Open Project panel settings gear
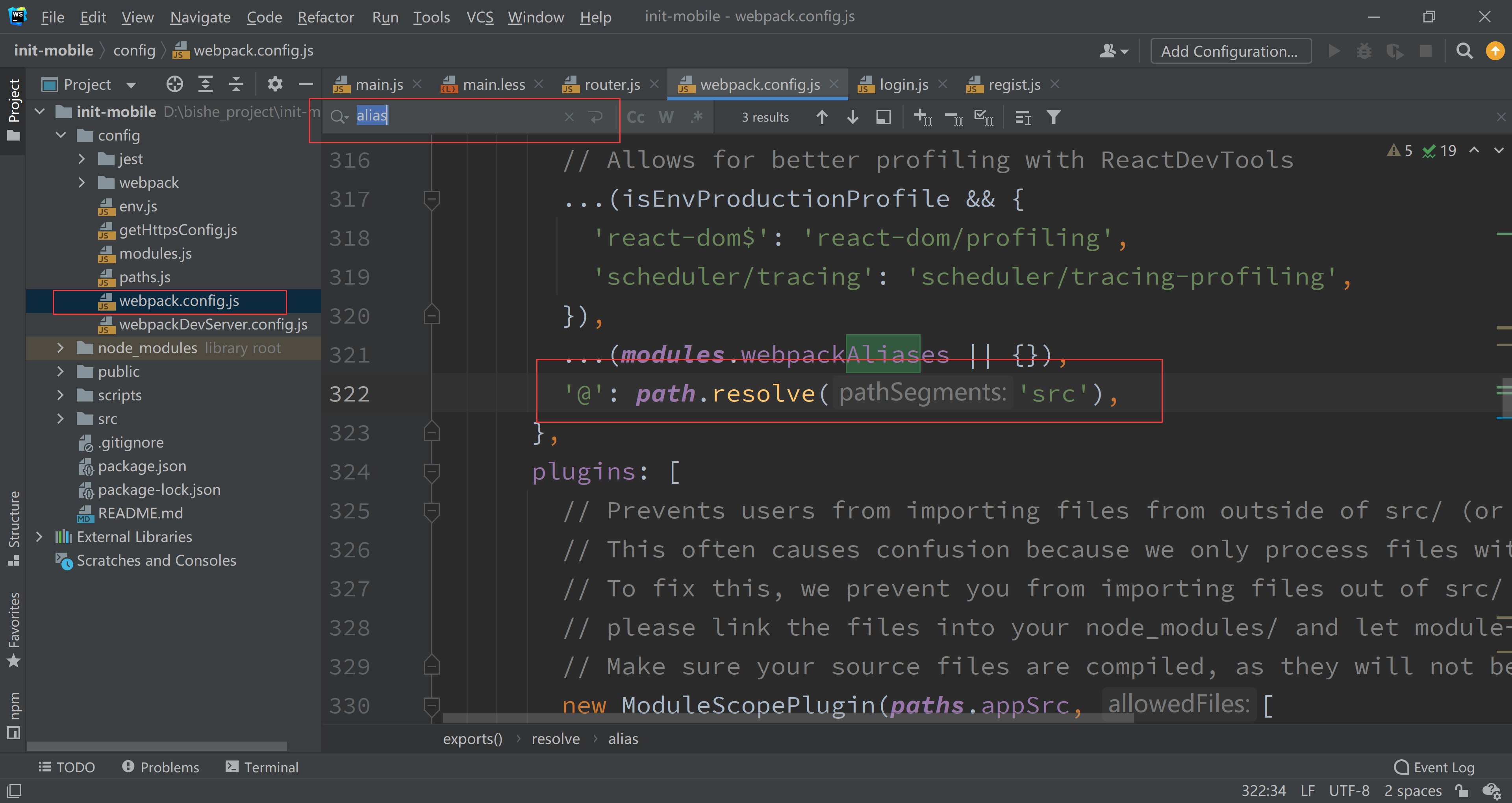Image resolution: width=1512 pixels, height=803 pixels. point(275,85)
